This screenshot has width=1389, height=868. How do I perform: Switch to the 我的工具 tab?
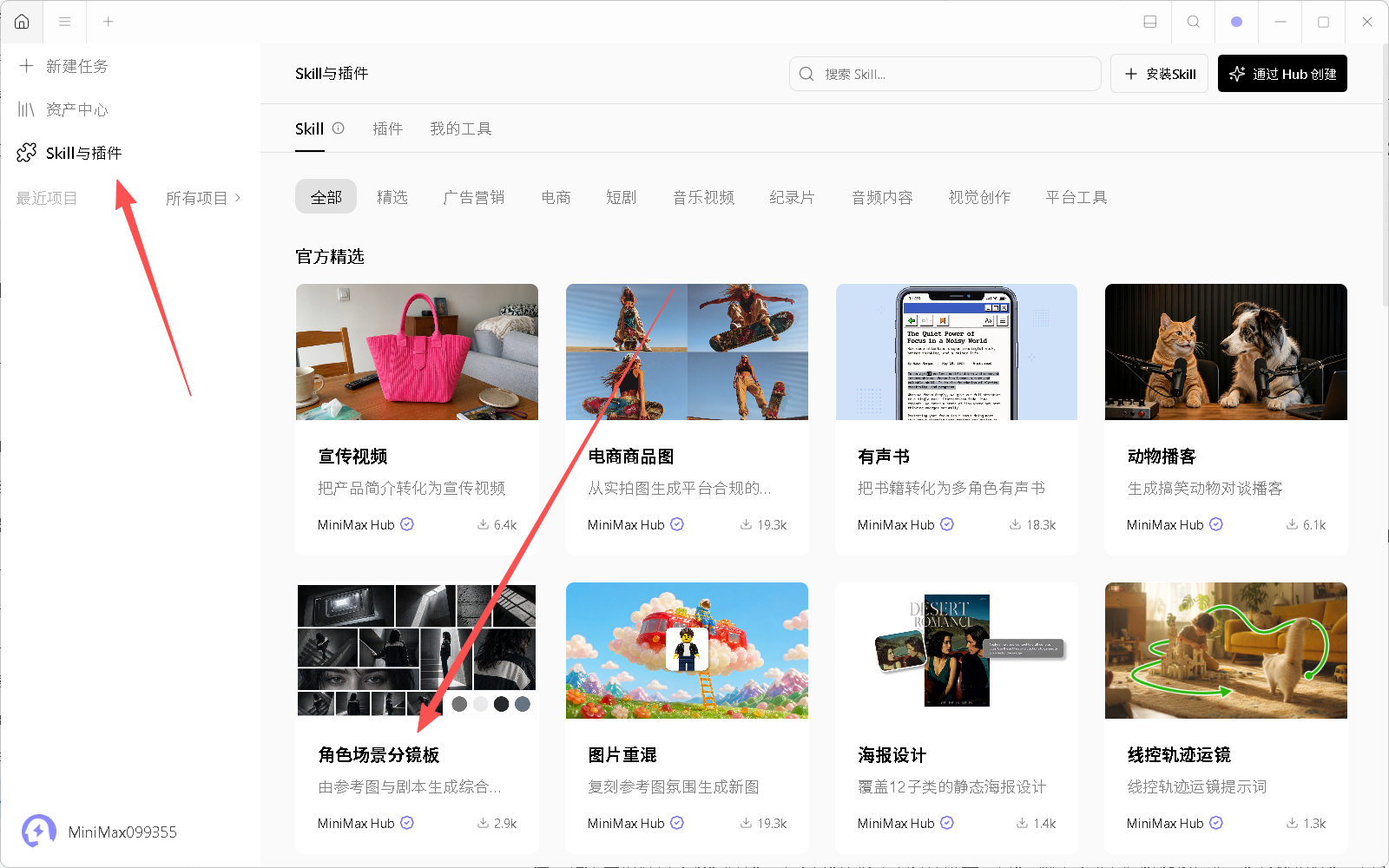[x=460, y=128]
